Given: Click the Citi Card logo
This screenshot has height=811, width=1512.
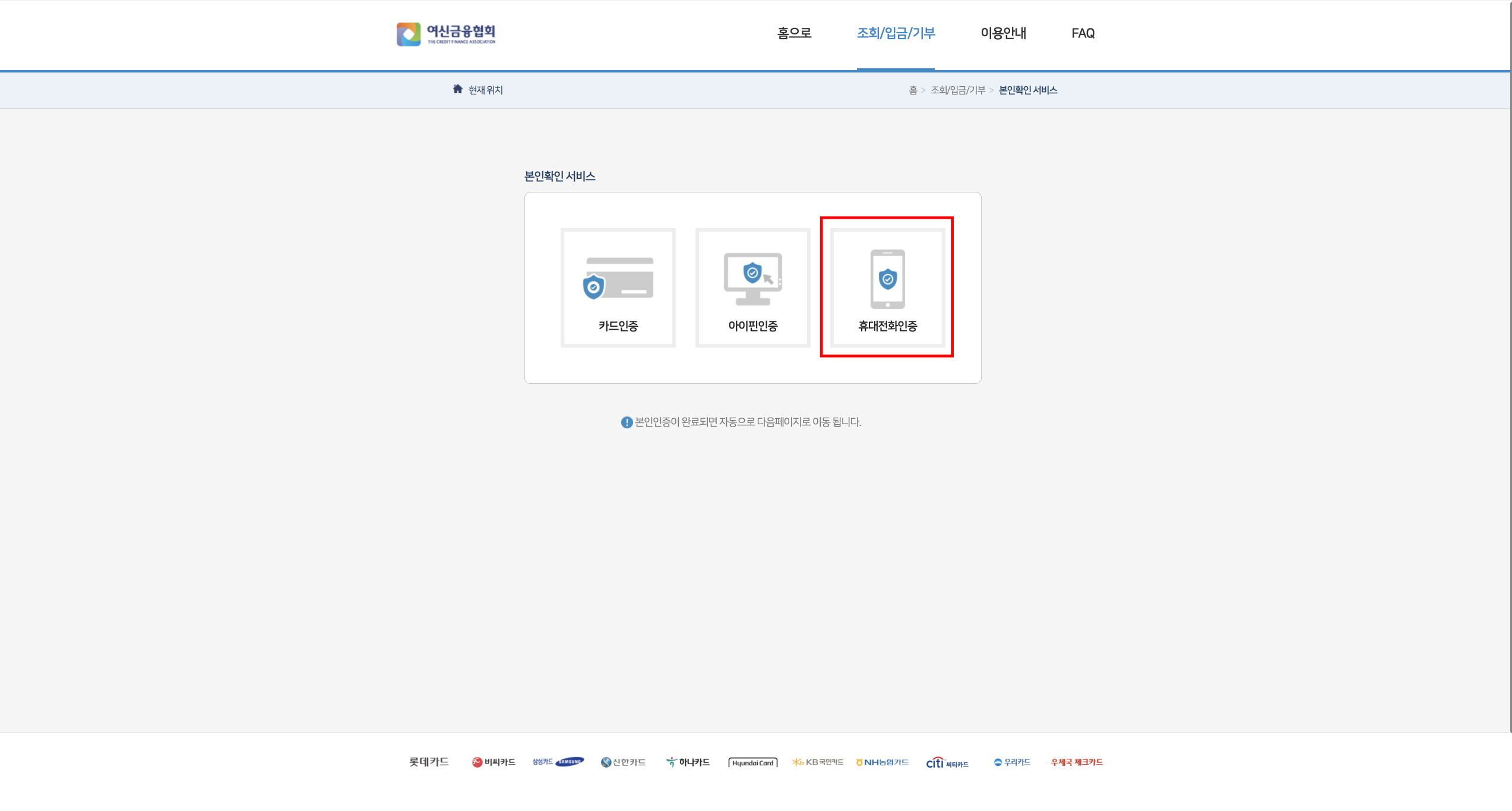Looking at the screenshot, I should [x=947, y=762].
